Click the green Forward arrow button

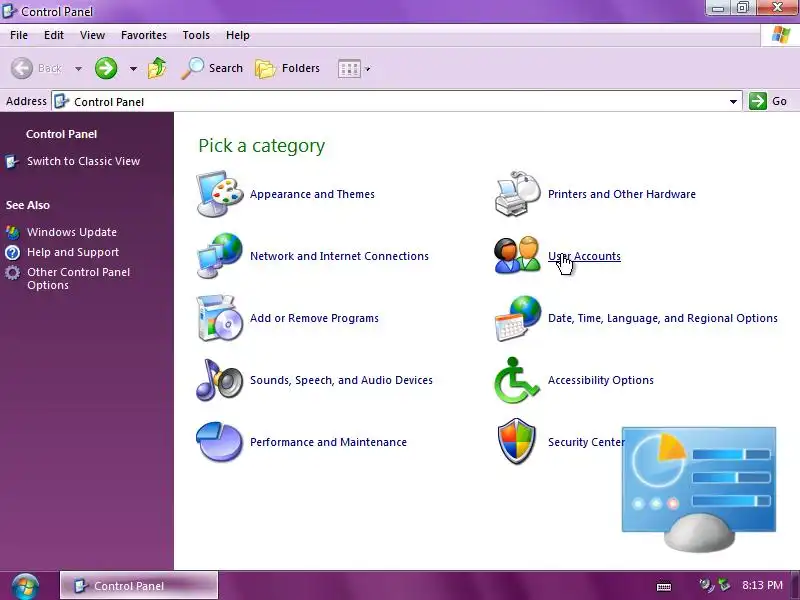[x=106, y=68]
